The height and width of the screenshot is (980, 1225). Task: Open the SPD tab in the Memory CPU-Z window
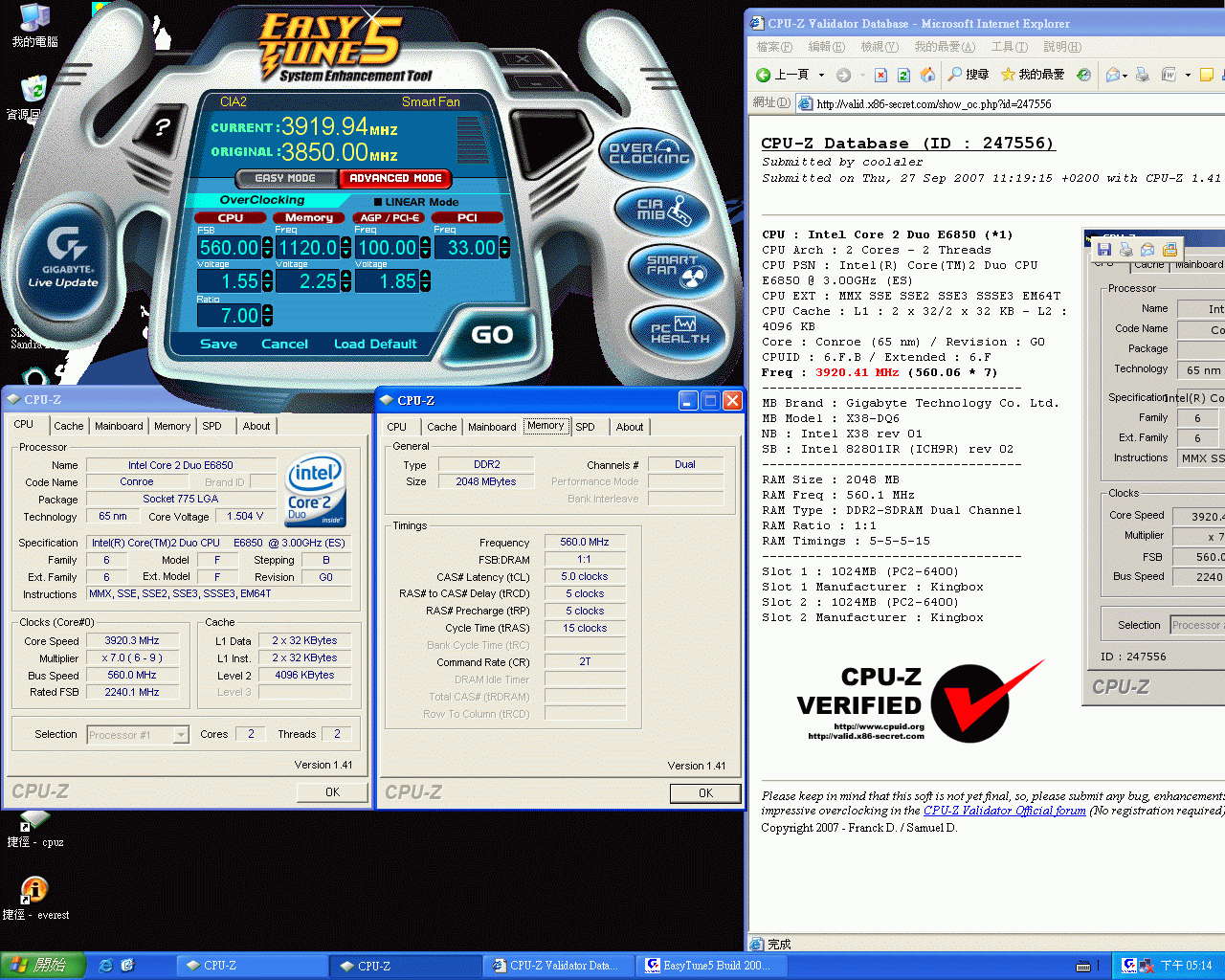(x=585, y=427)
